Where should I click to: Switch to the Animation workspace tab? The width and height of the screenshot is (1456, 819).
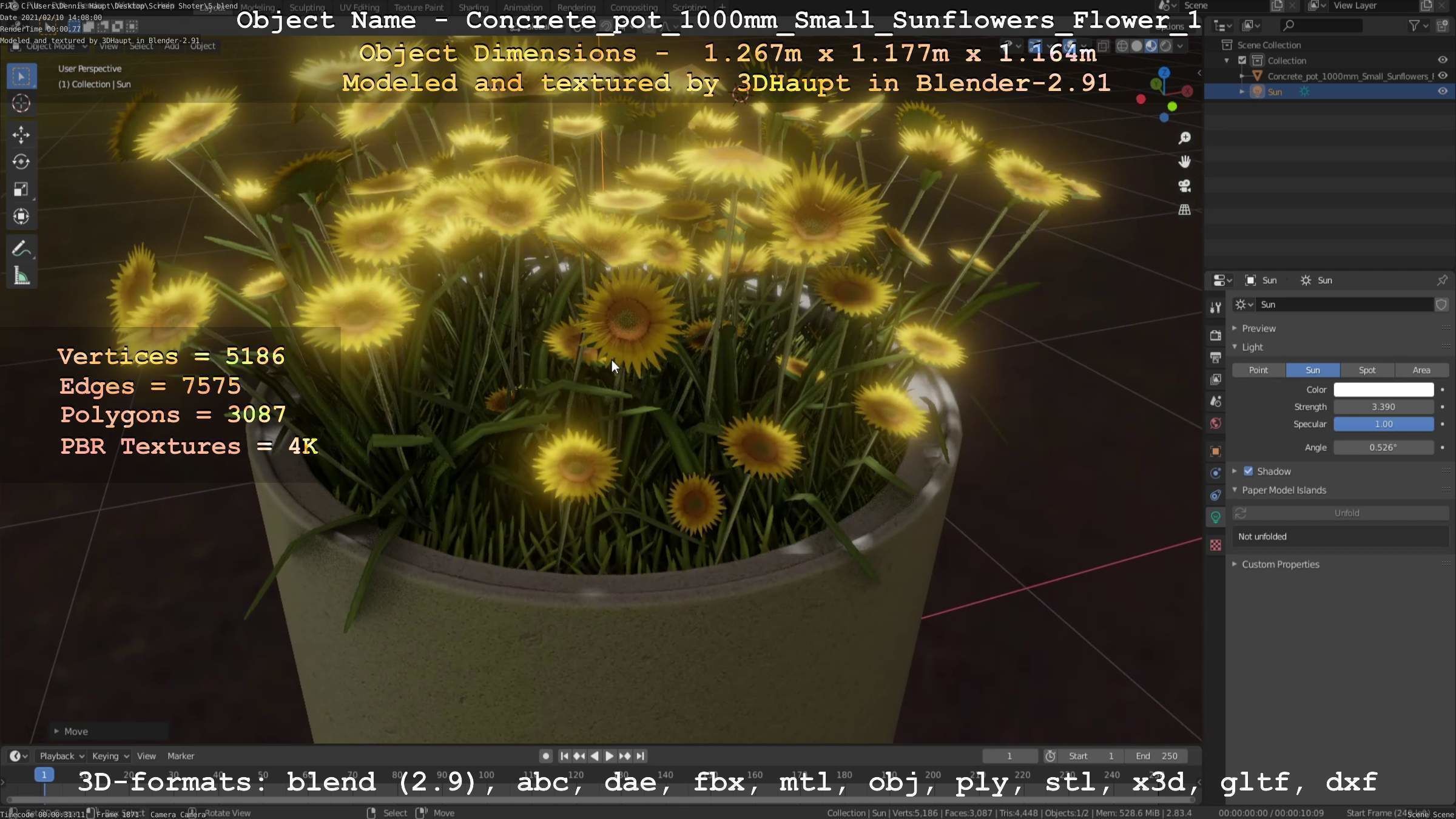click(522, 8)
